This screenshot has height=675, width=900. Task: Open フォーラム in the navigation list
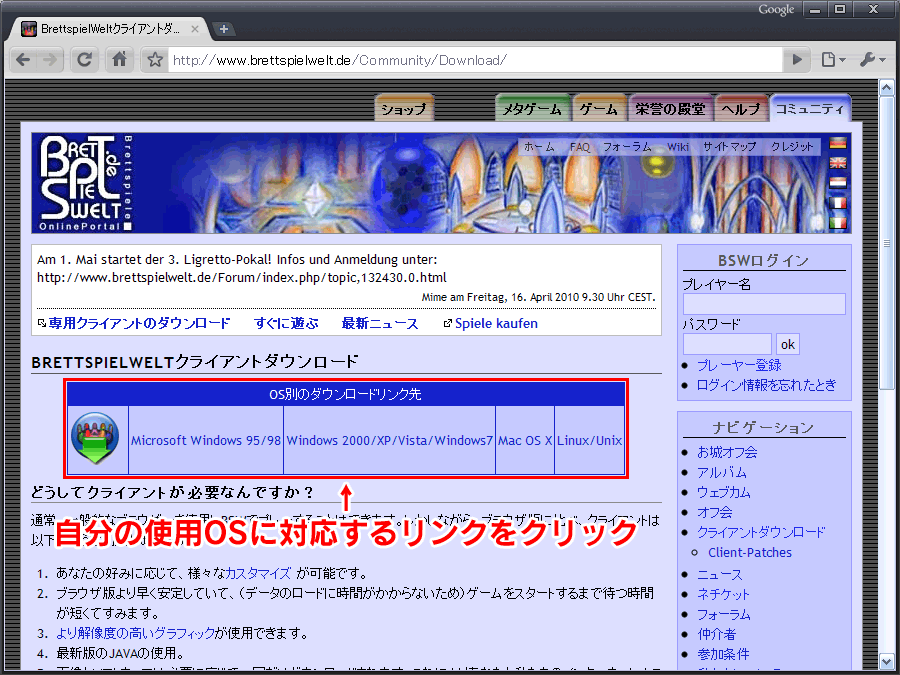pos(723,615)
